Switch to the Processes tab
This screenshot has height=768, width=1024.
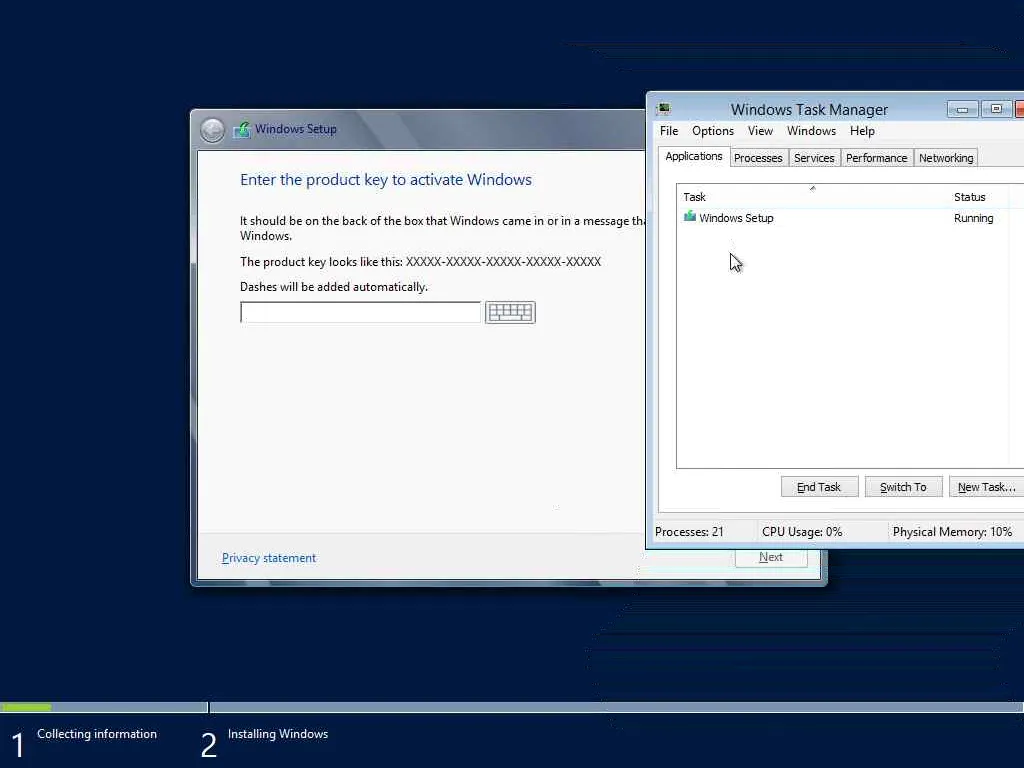[x=758, y=158]
